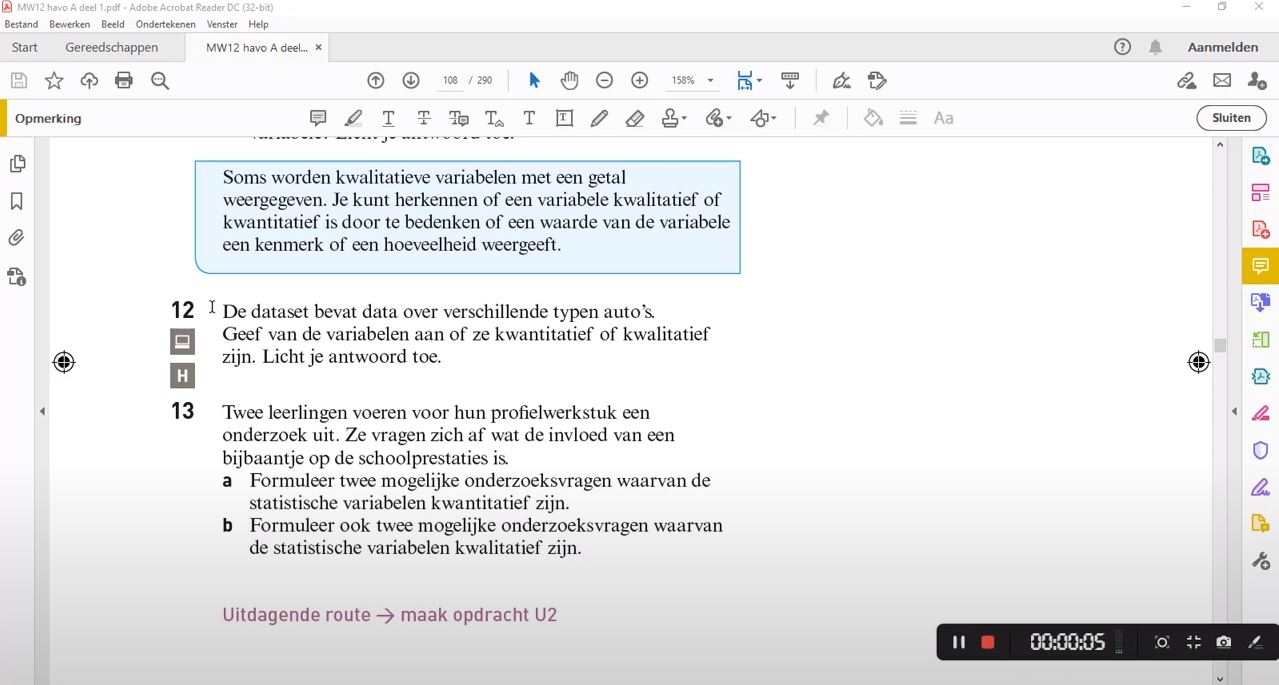Open the help question mark icon

[1123, 47]
